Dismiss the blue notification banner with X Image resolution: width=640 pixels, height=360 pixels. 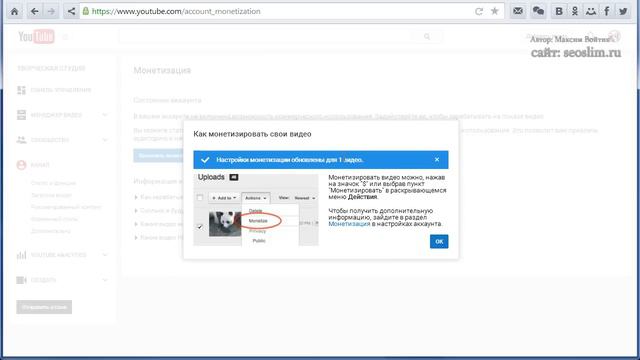coord(437,160)
